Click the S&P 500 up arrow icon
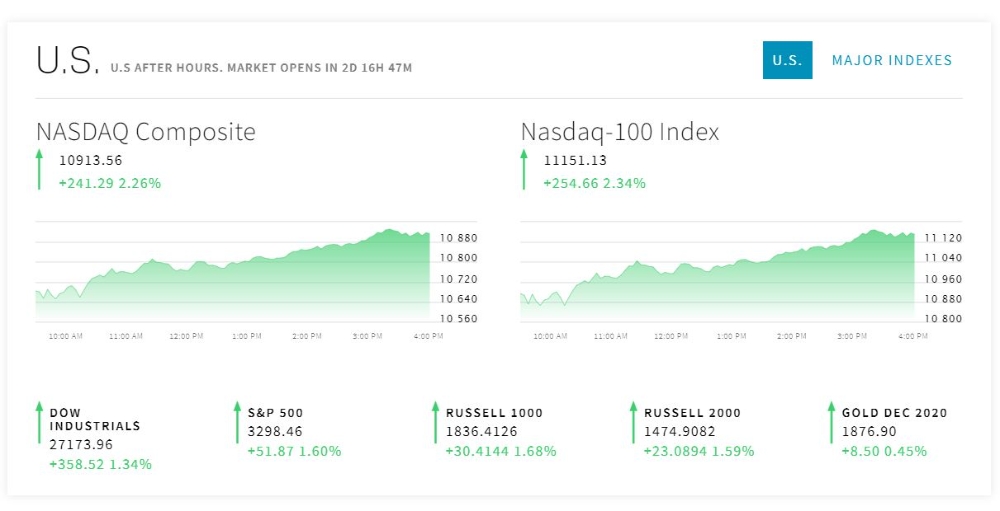1000x511 pixels. (237, 422)
